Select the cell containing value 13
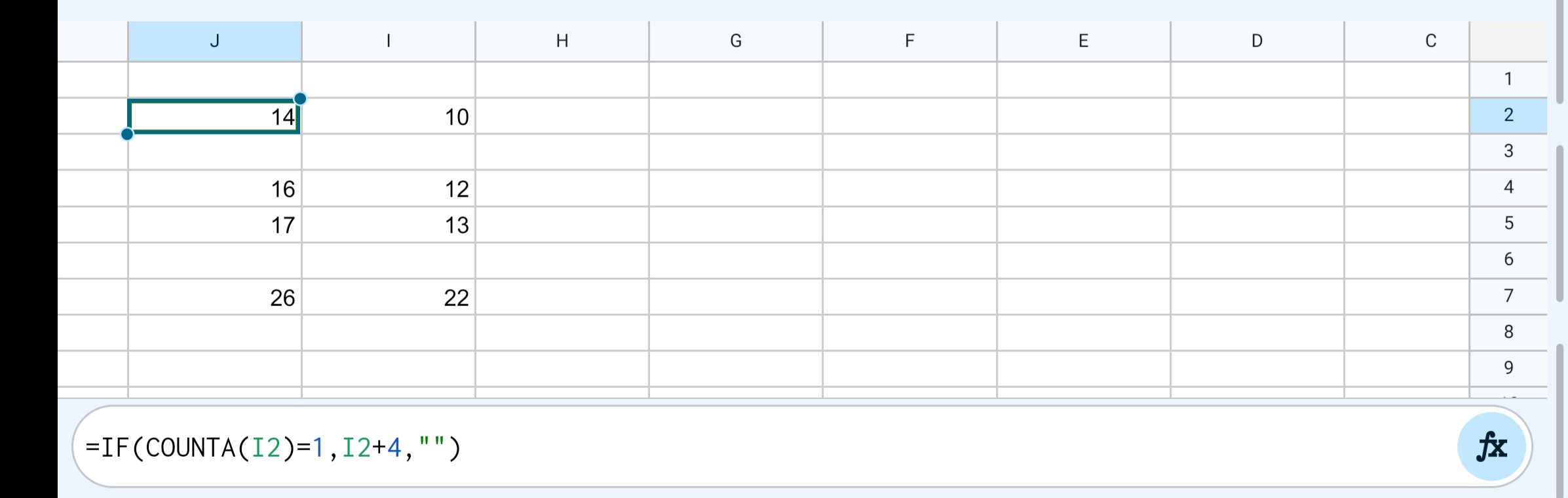This screenshot has height=498, width=1568. click(388, 225)
